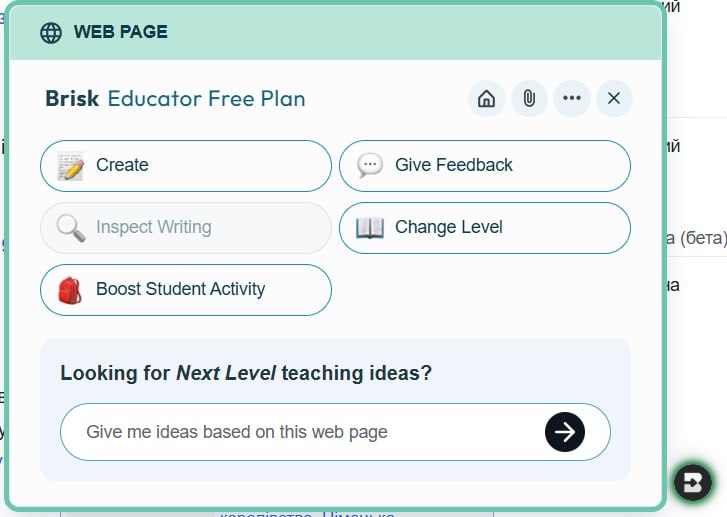Click the red backpack icon

coord(70,290)
